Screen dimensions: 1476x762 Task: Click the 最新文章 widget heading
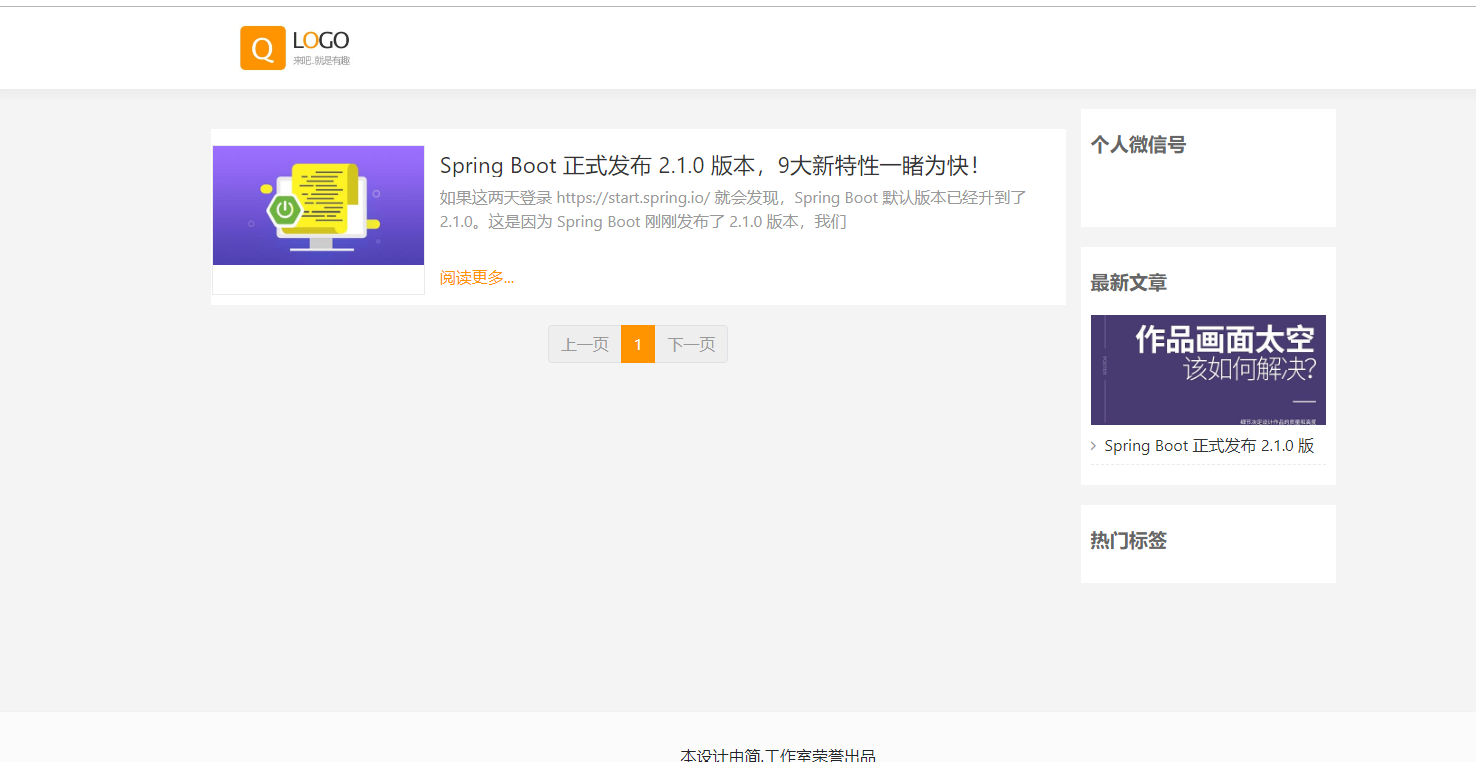(1128, 283)
